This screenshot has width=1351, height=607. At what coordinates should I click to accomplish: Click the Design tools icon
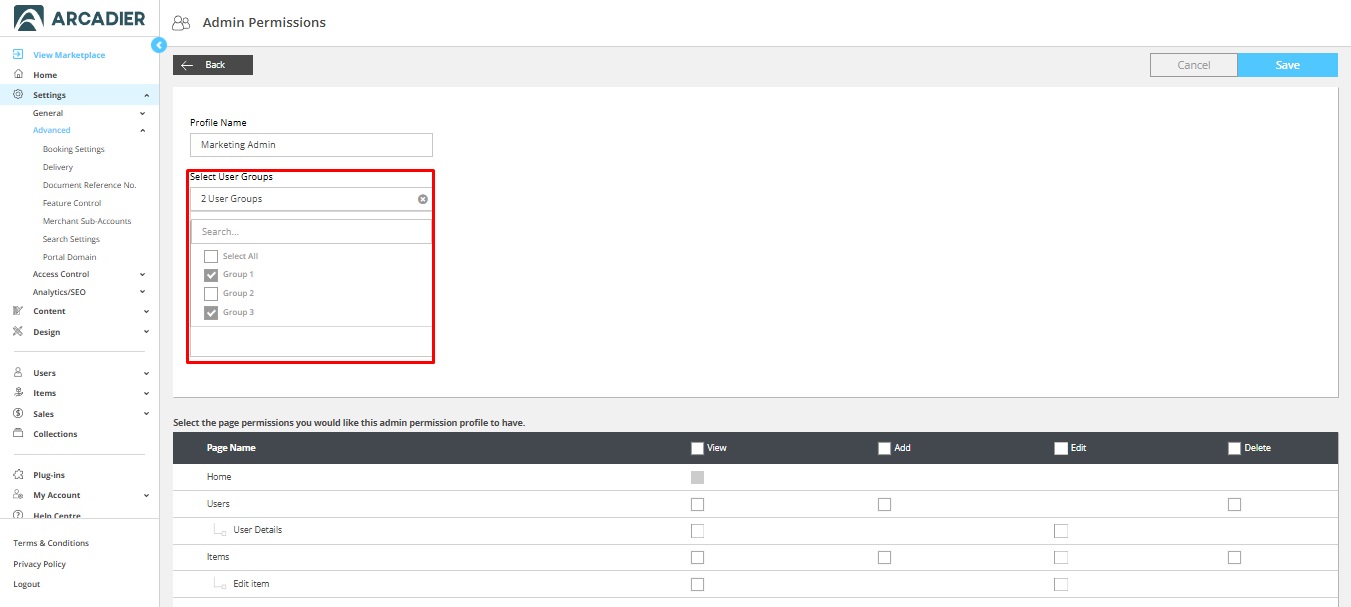(x=18, y=332)
